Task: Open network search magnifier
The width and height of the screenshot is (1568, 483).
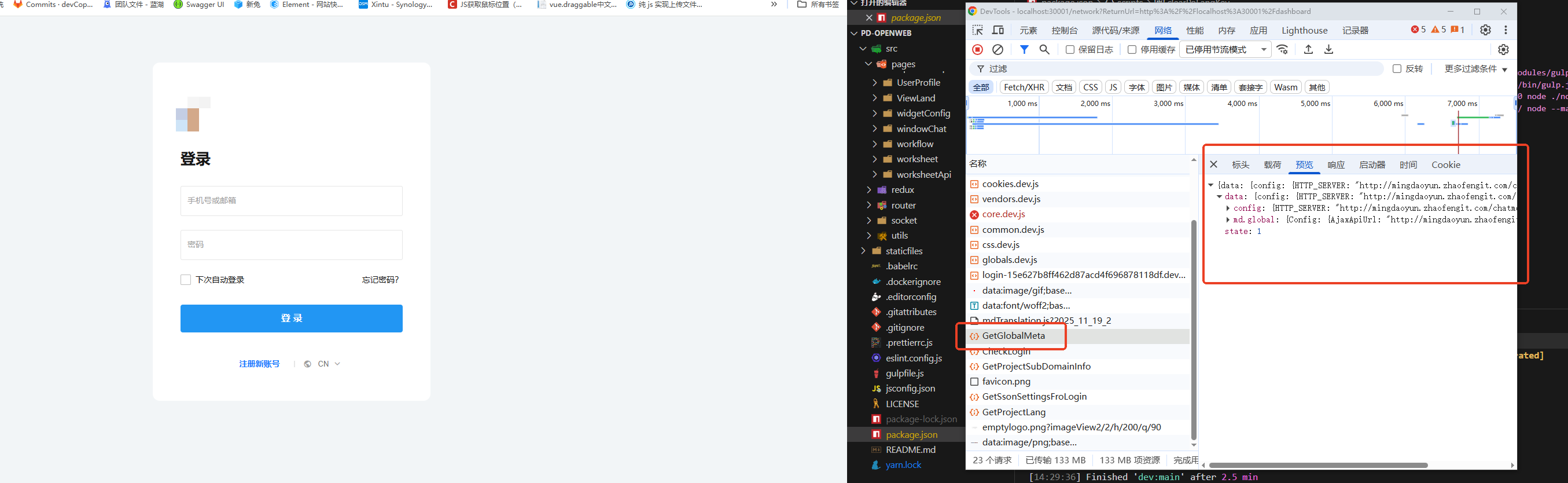Action: [x=1044, y=49]
